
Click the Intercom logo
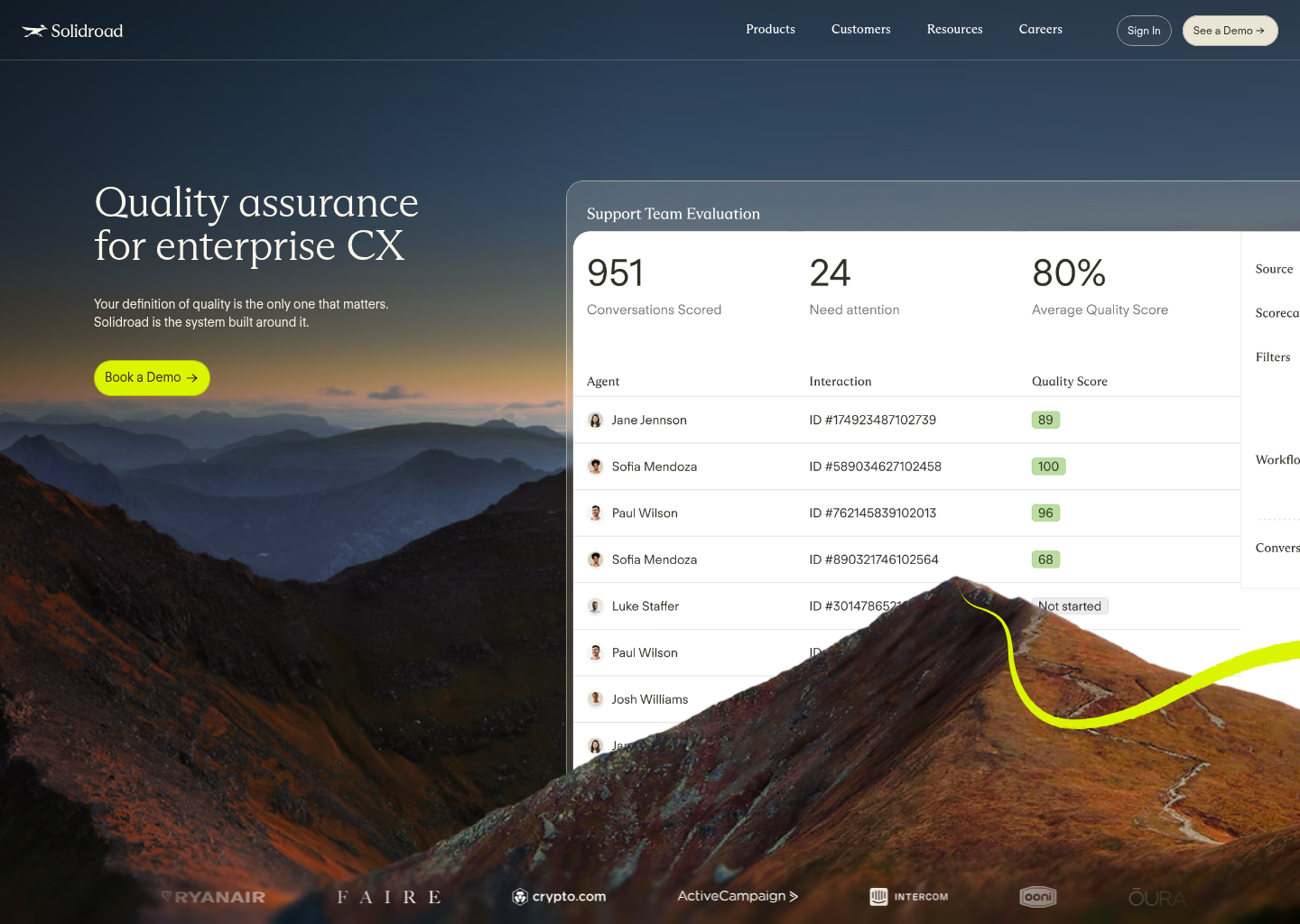tap(909, 897)
